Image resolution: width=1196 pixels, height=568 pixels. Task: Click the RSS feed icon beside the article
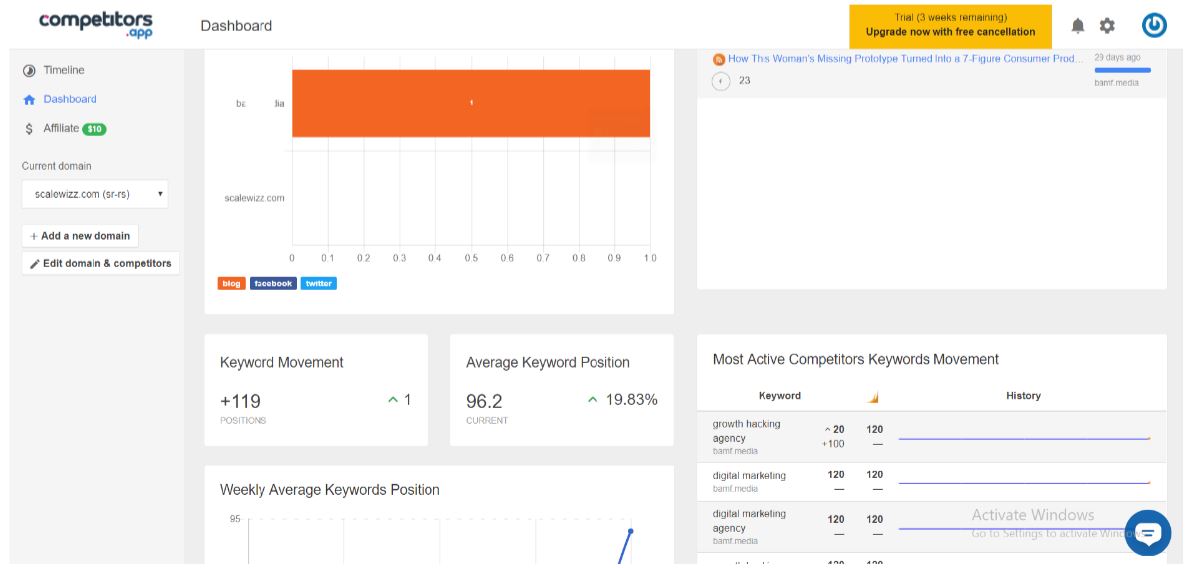pos(719,59)
